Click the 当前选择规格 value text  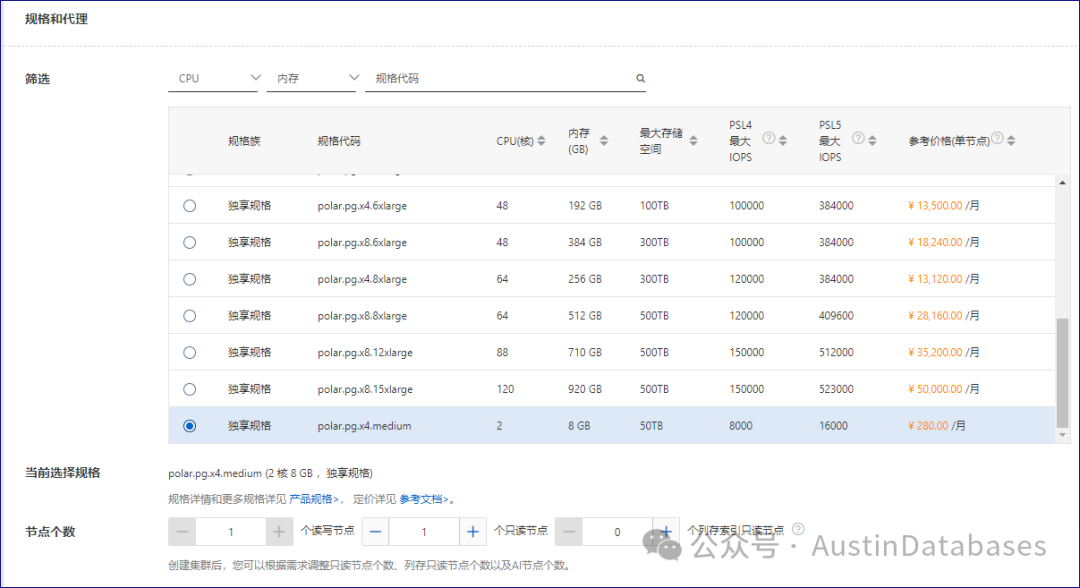click(x=271, y=473)
